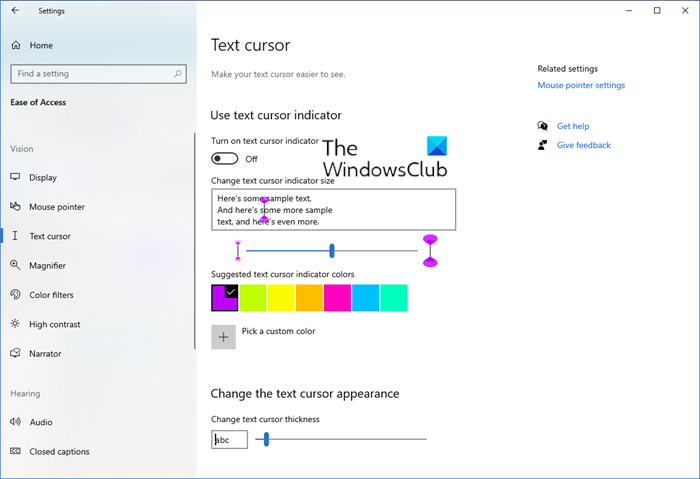This screenshot has width=700, height=479.
Task: Pick the turquoise indicator color swatch
Action: (x=393, y=298)
